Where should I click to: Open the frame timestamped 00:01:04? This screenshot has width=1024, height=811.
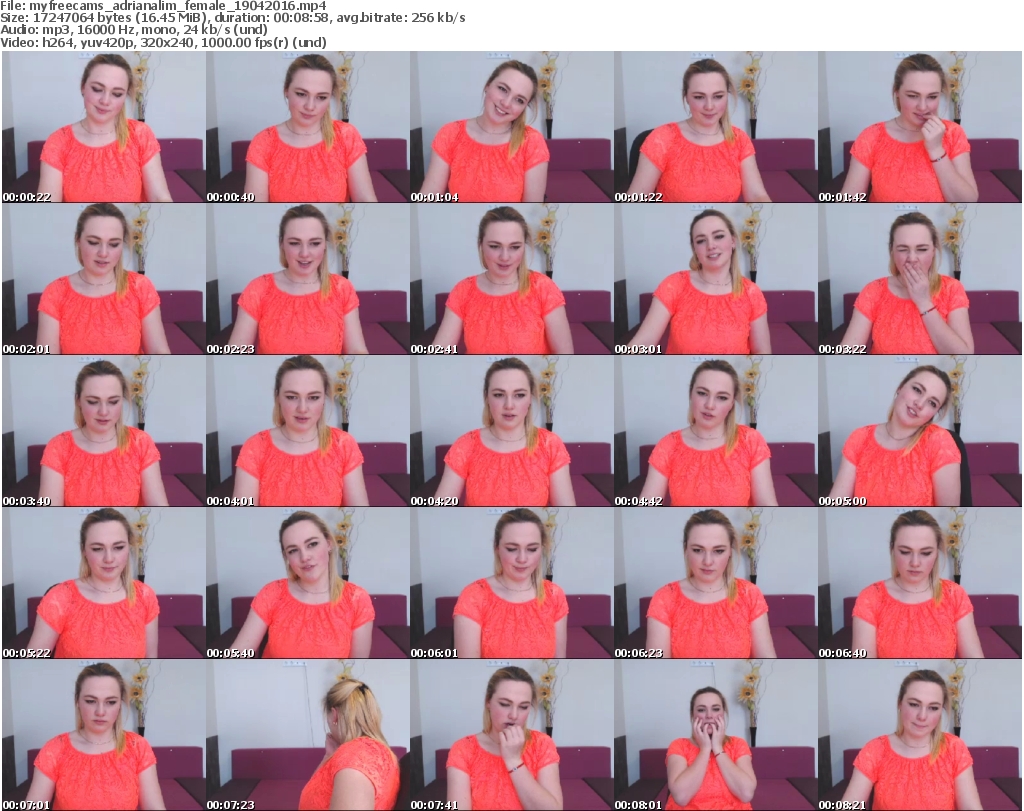(x=511, y=127)
